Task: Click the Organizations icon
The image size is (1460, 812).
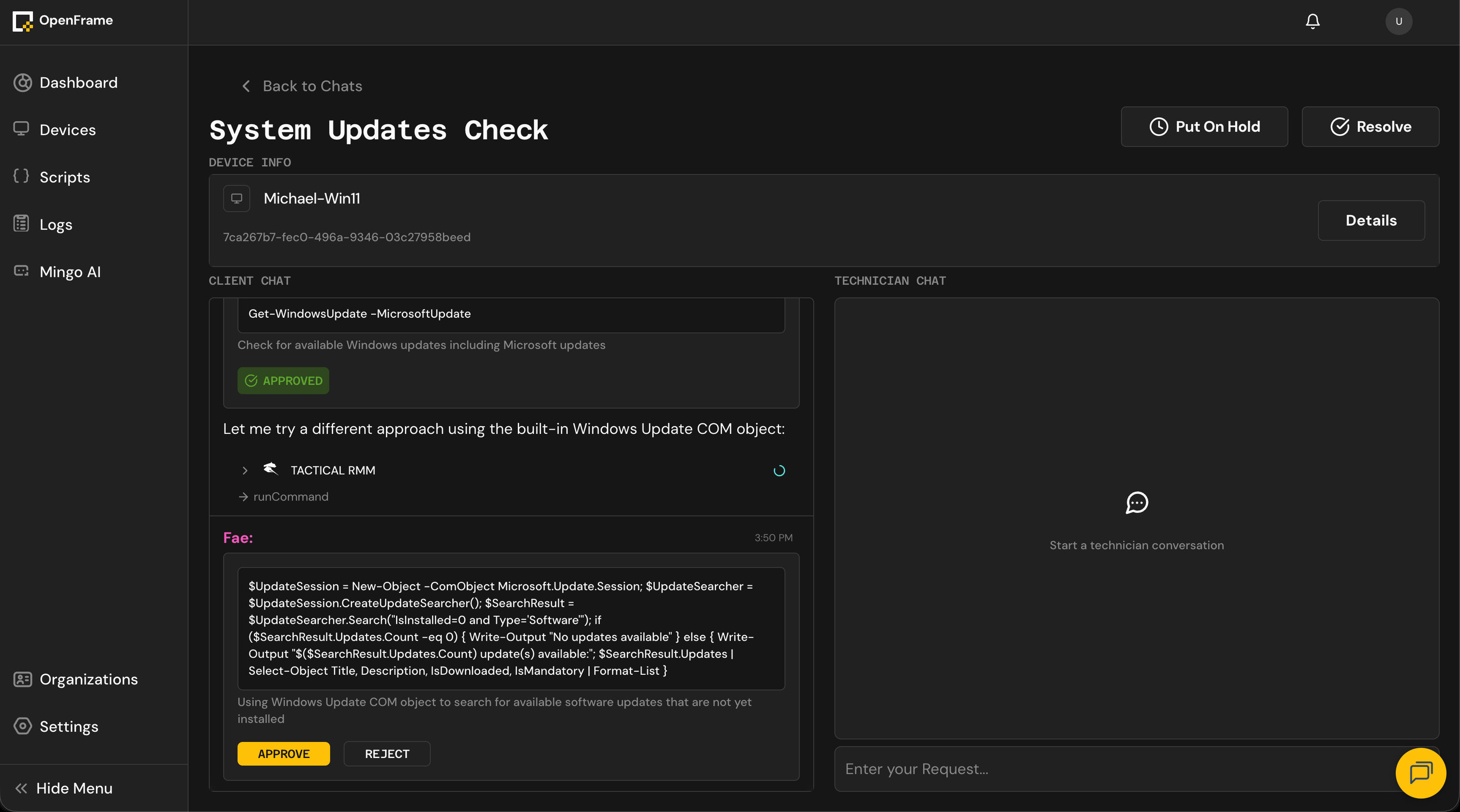Action: [x=22, y=679]
